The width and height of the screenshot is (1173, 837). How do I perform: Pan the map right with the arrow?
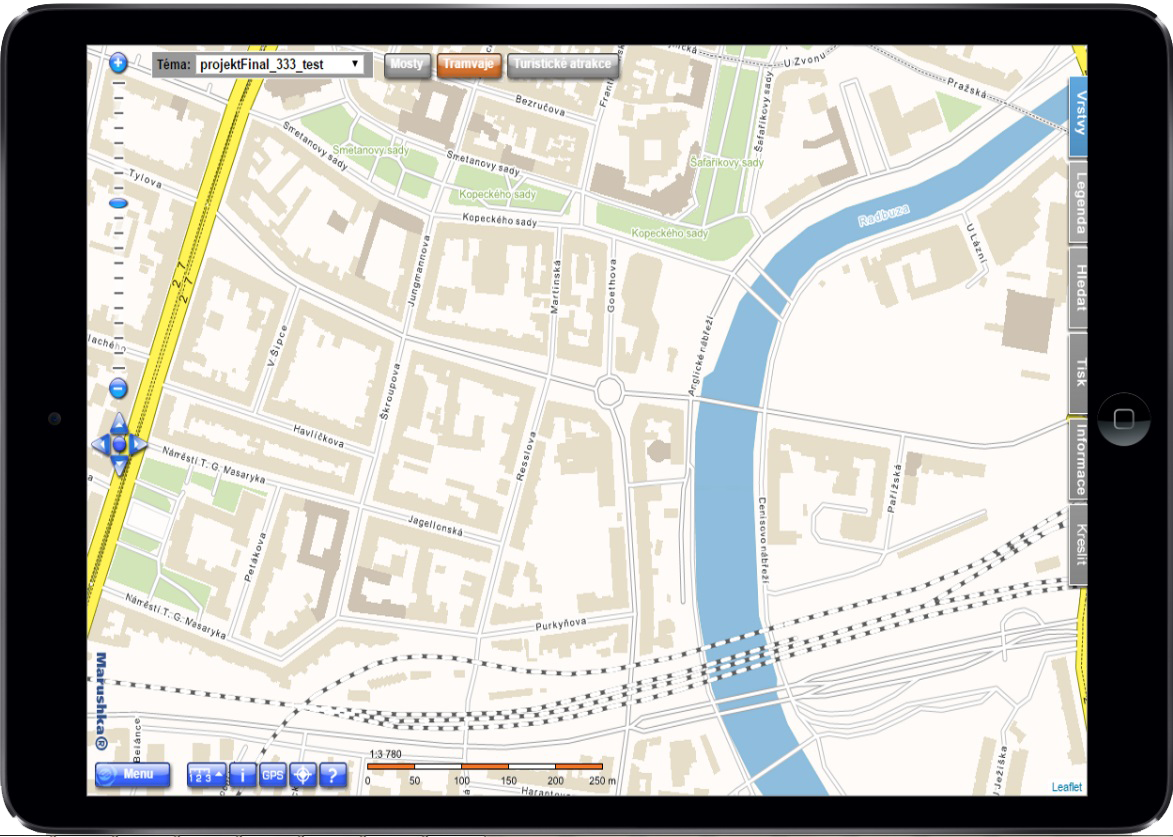coord(140,445)
